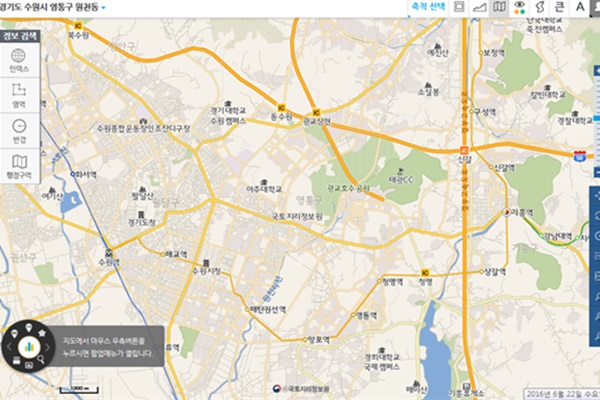Click the 청명역 station label
The image size is (600, 400).
pyautogui.click(x=392, y=282)
